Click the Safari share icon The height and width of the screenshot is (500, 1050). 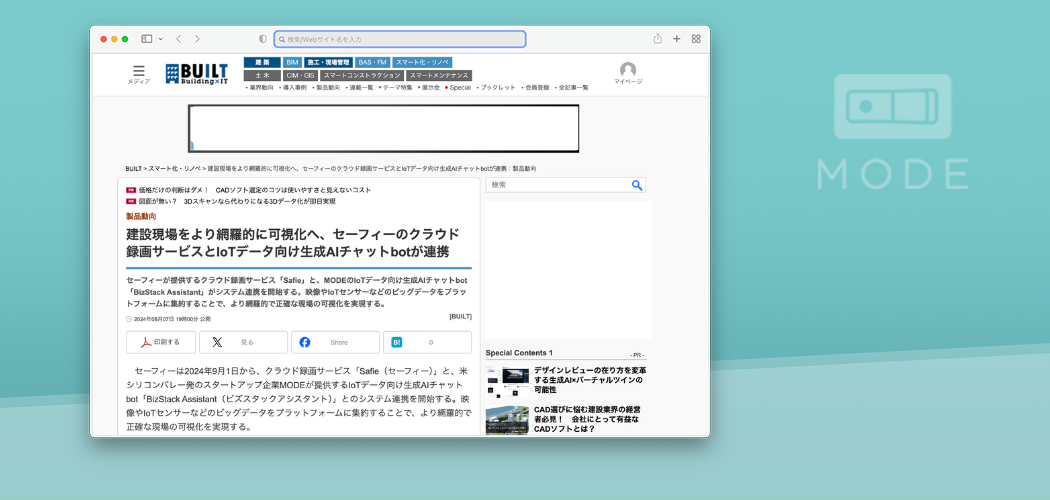coord(658,39)
